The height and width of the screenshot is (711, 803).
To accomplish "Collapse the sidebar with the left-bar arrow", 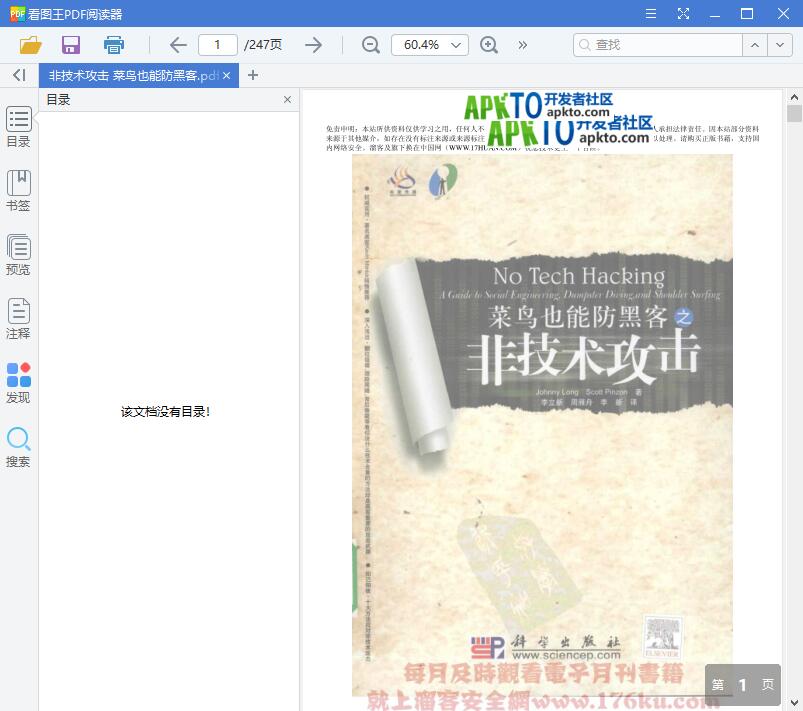I will point(19,75).
